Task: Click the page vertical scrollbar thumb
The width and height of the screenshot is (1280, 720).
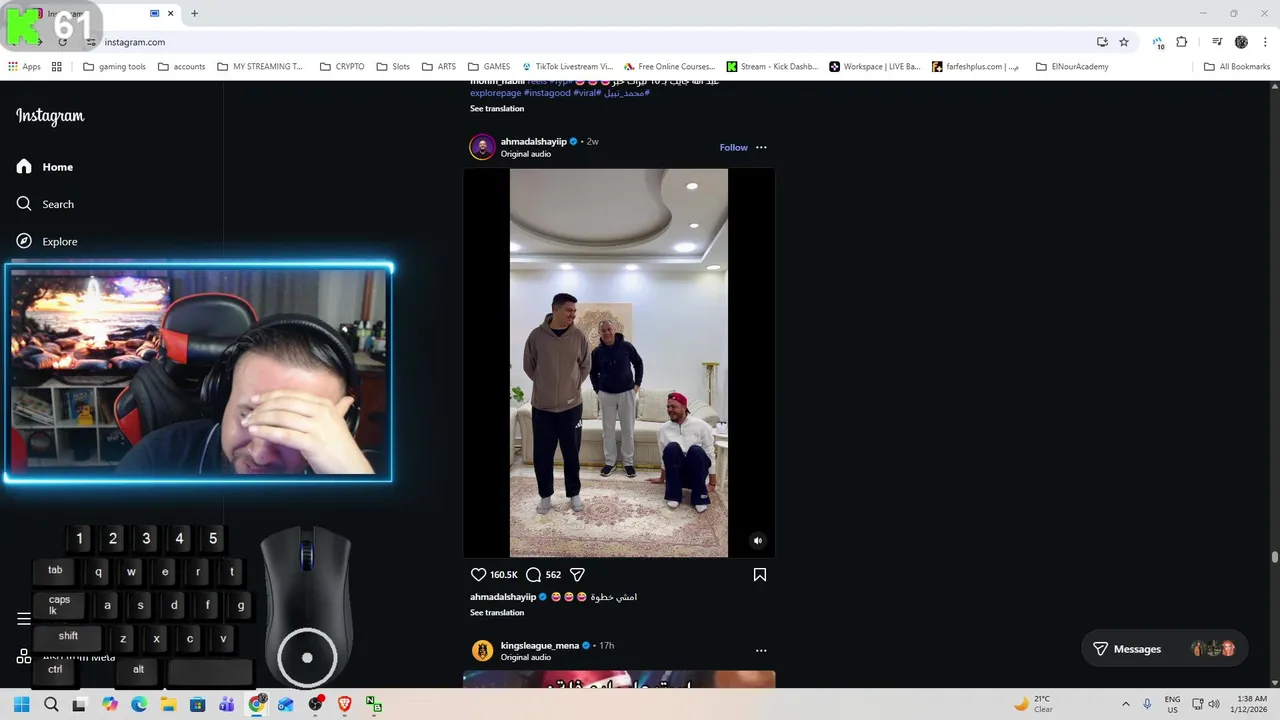Action: coord(1274,557)
